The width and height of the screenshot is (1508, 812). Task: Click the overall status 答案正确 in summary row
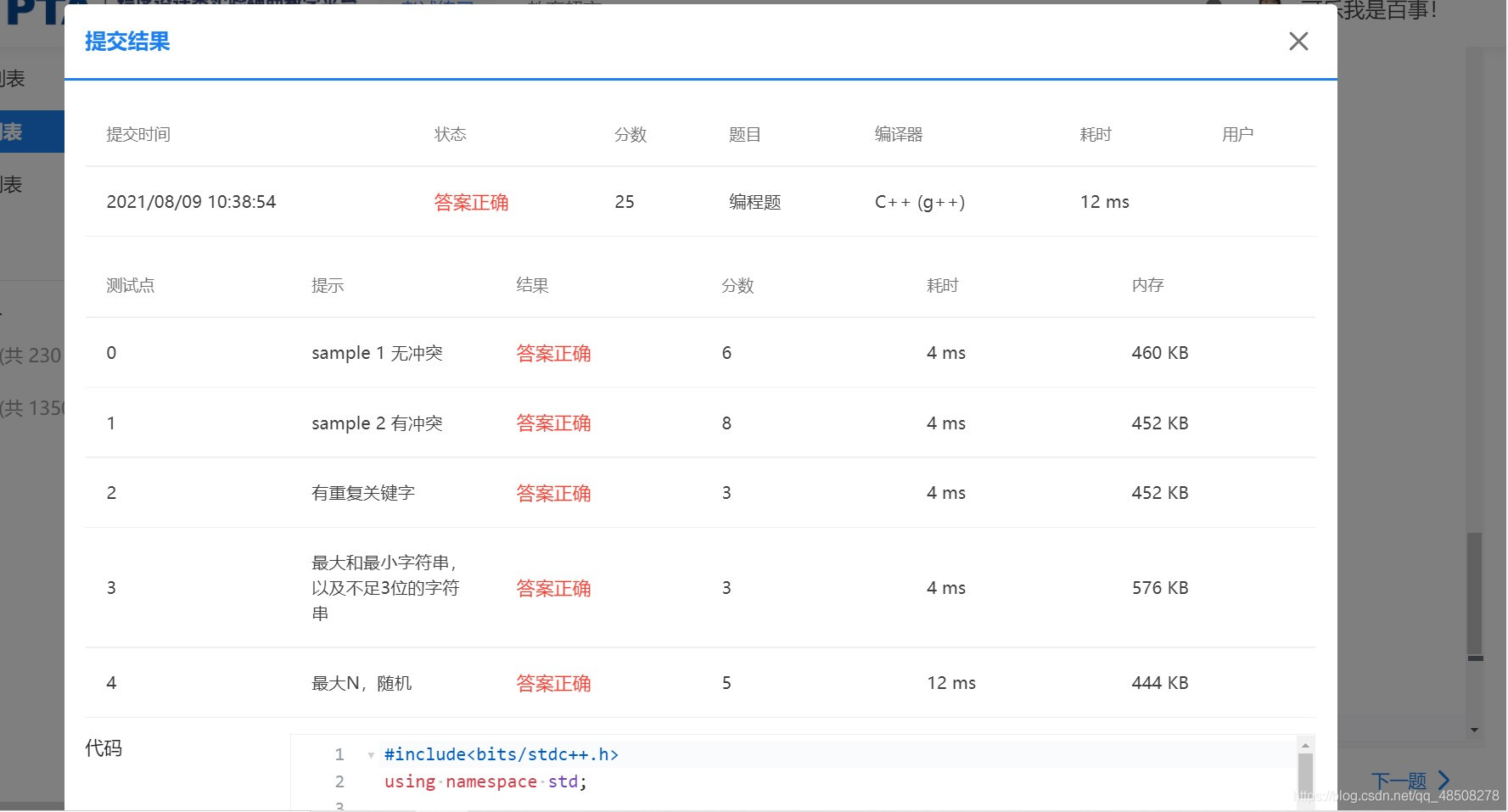click(x=471, y=202)
